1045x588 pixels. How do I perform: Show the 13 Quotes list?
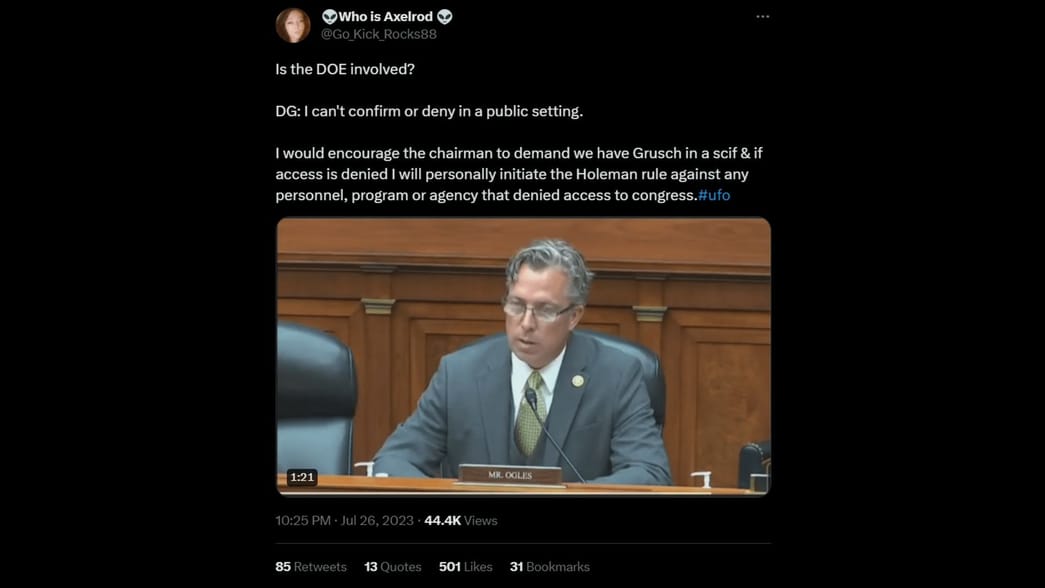[x=393, y=567]
